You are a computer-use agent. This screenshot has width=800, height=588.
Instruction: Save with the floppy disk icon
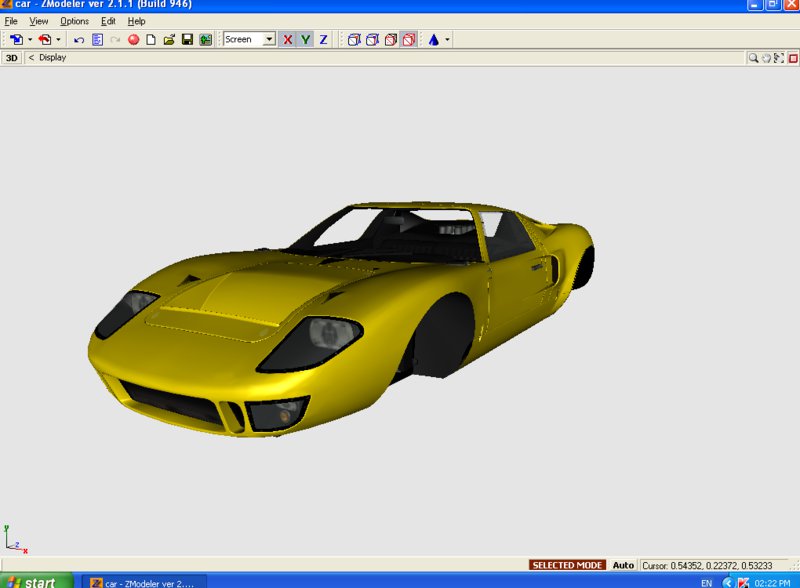point(187,40)
